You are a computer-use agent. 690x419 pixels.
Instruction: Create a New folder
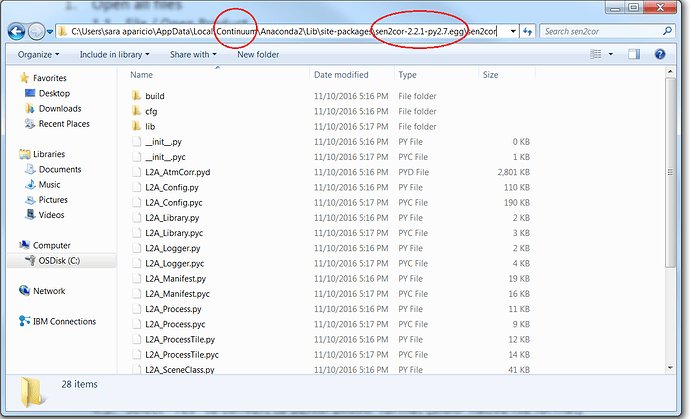click(x=258, y=55)
